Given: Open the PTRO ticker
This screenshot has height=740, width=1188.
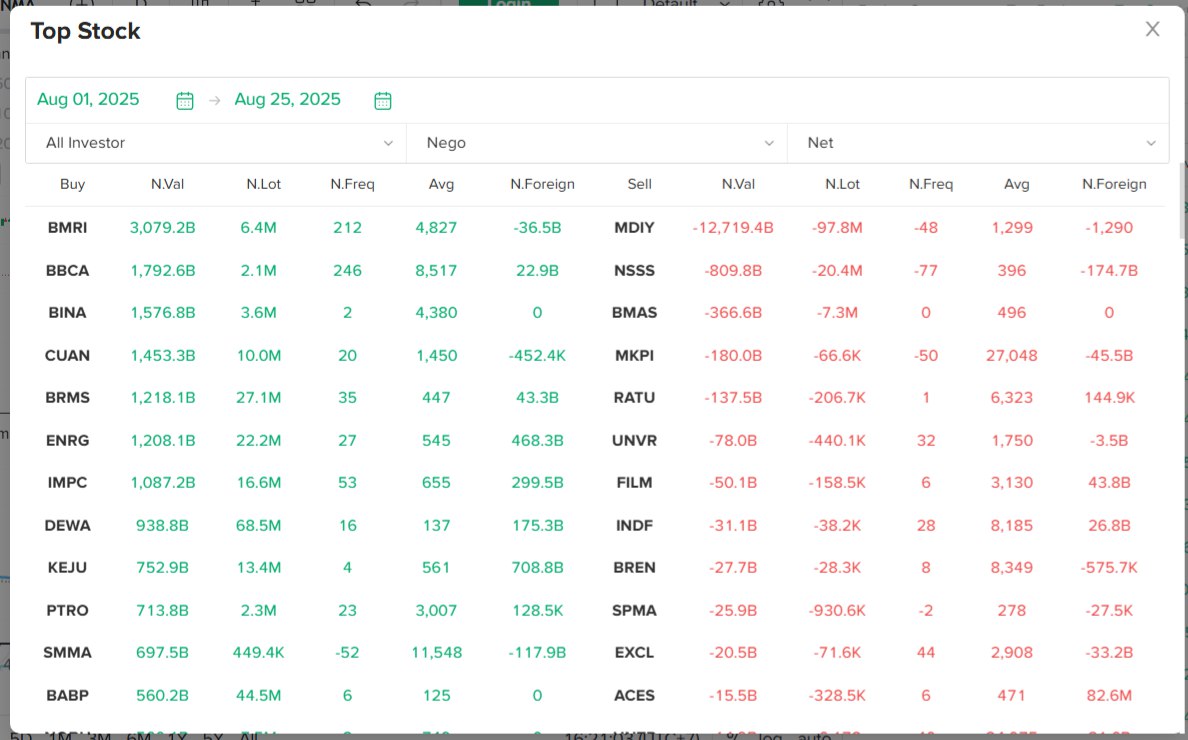Looking at the screenshot, I should coord(67,610).
